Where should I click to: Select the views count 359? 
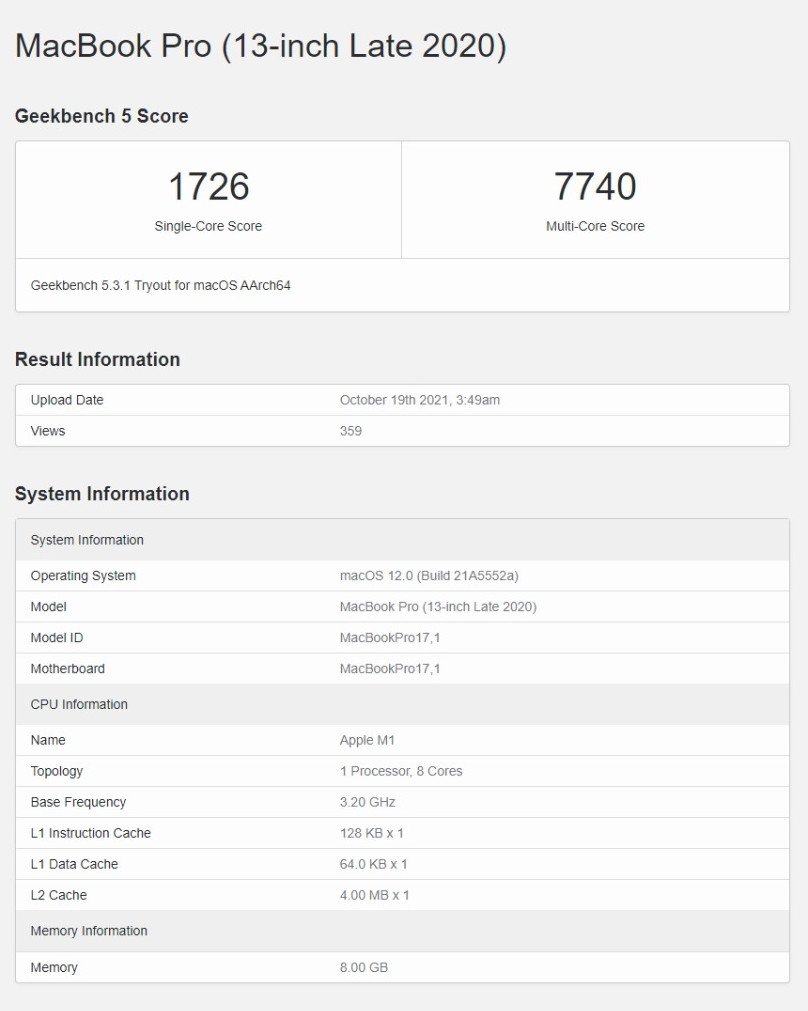pos(351,431)
